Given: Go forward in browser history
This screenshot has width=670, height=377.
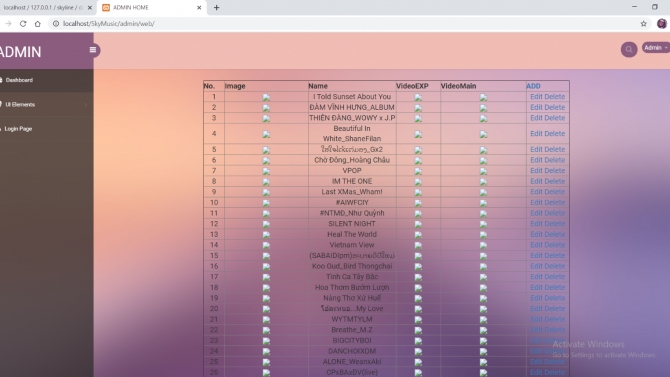Looking at the screenshot, I should click(8, 24).
